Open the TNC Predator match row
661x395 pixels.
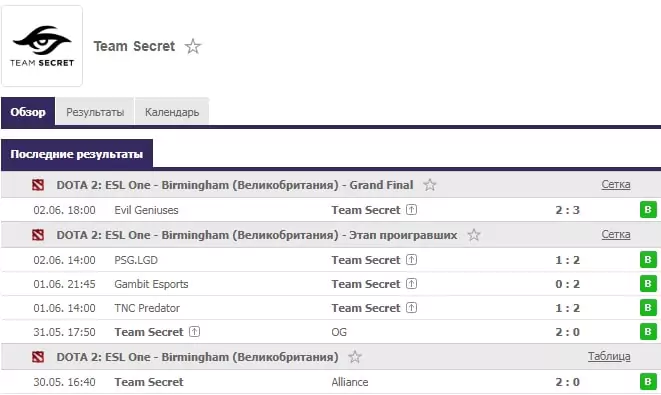[x=331, y=308]
